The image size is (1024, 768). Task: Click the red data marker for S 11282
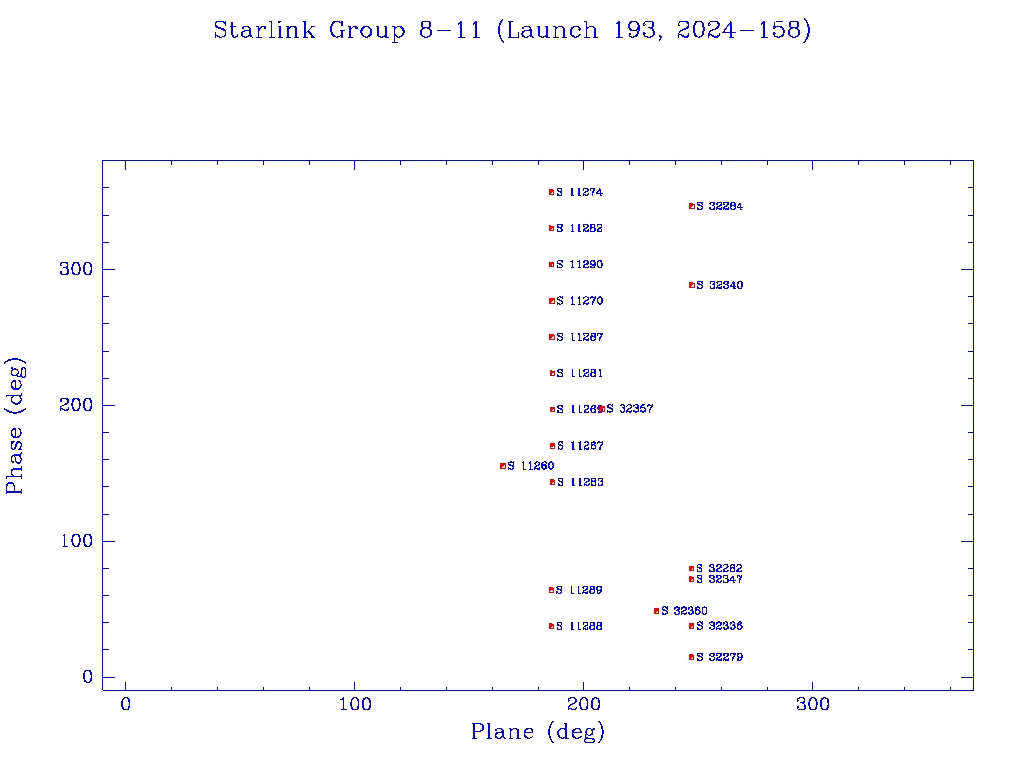[552, 229]
